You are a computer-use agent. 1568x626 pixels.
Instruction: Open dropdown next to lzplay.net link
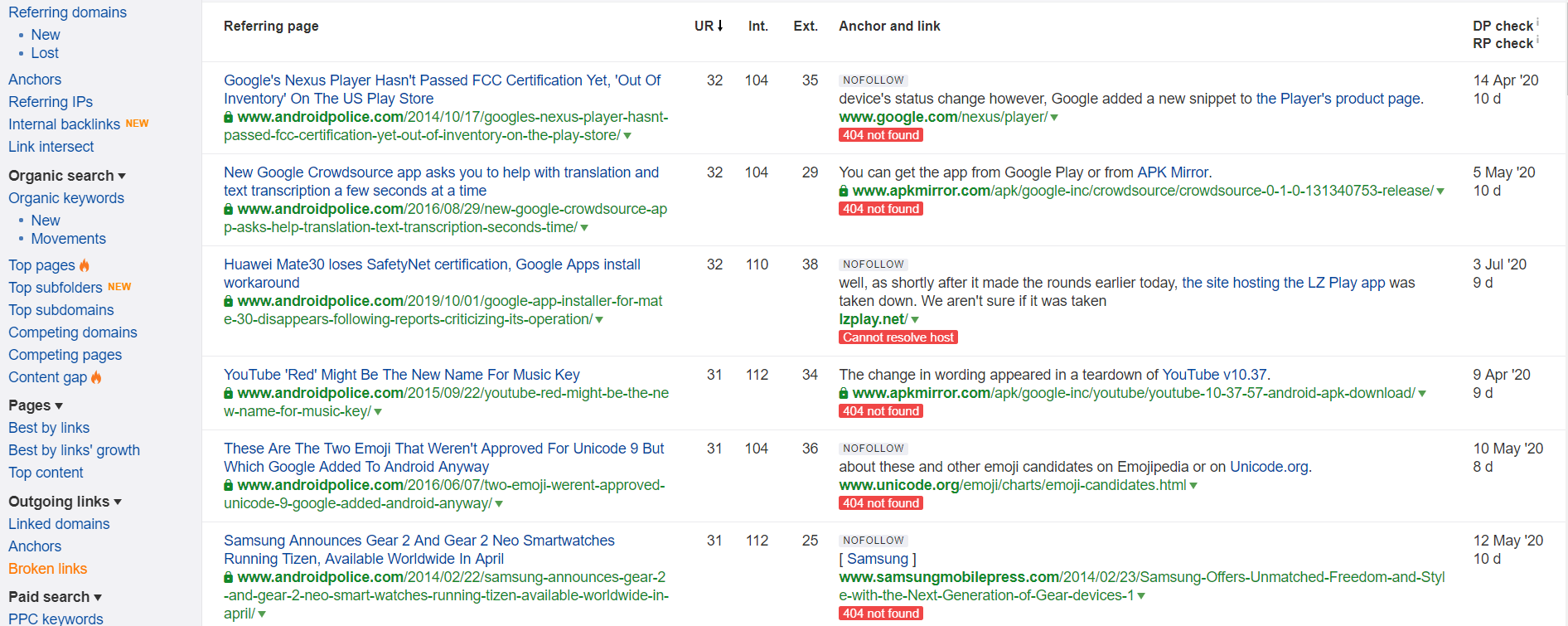pyautogui.click(x=915, y=320)
